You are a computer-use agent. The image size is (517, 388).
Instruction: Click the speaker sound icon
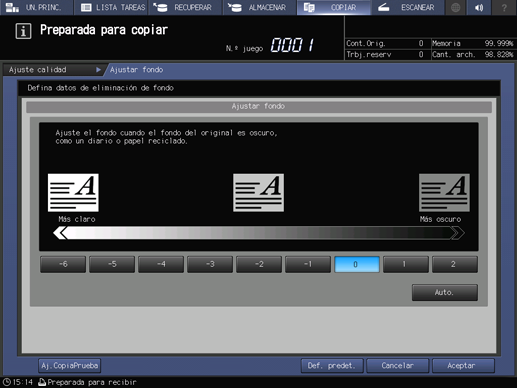[x=479, y=7]
